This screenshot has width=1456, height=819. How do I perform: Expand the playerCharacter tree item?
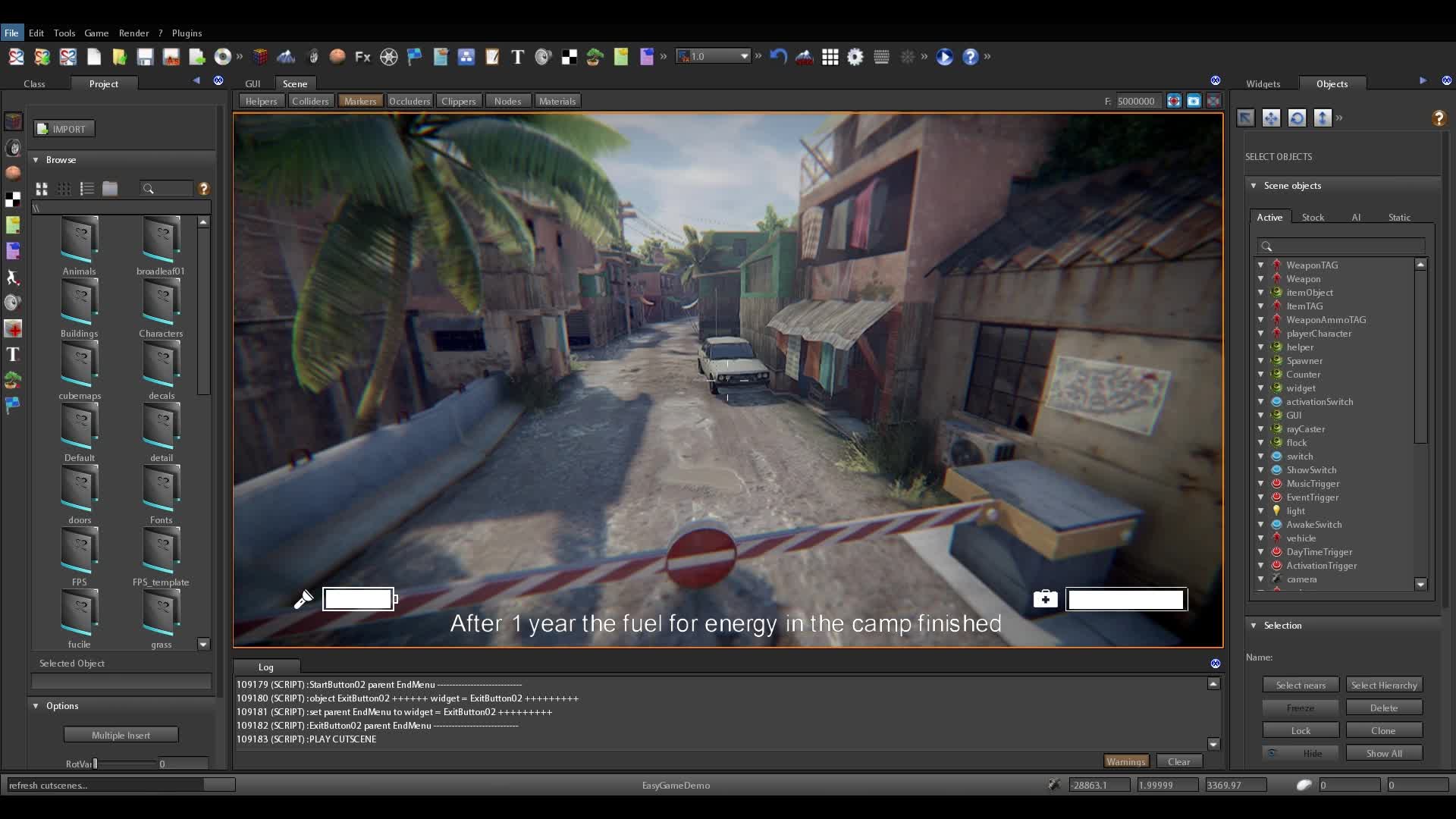pos(1260,334)
